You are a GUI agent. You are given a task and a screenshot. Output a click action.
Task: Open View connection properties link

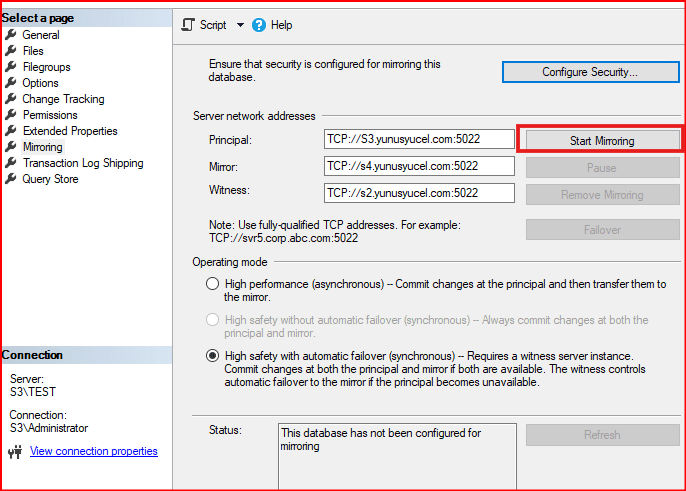[94, 451]
